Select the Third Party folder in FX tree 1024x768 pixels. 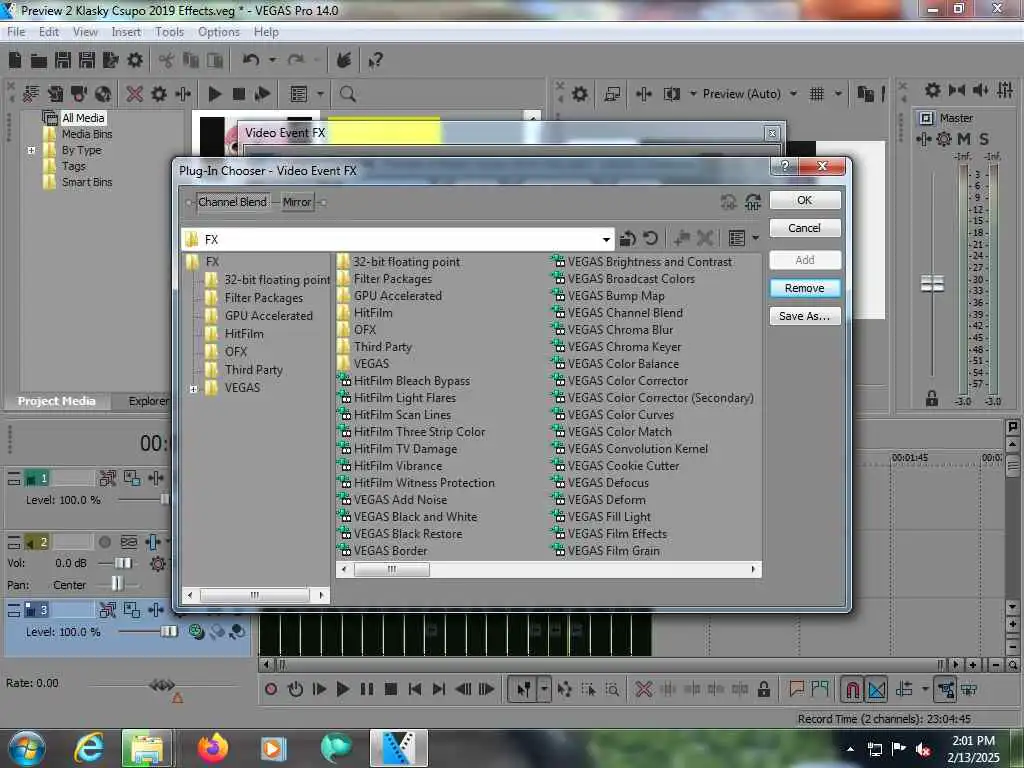pyautogui.click(x=244, y=370)
